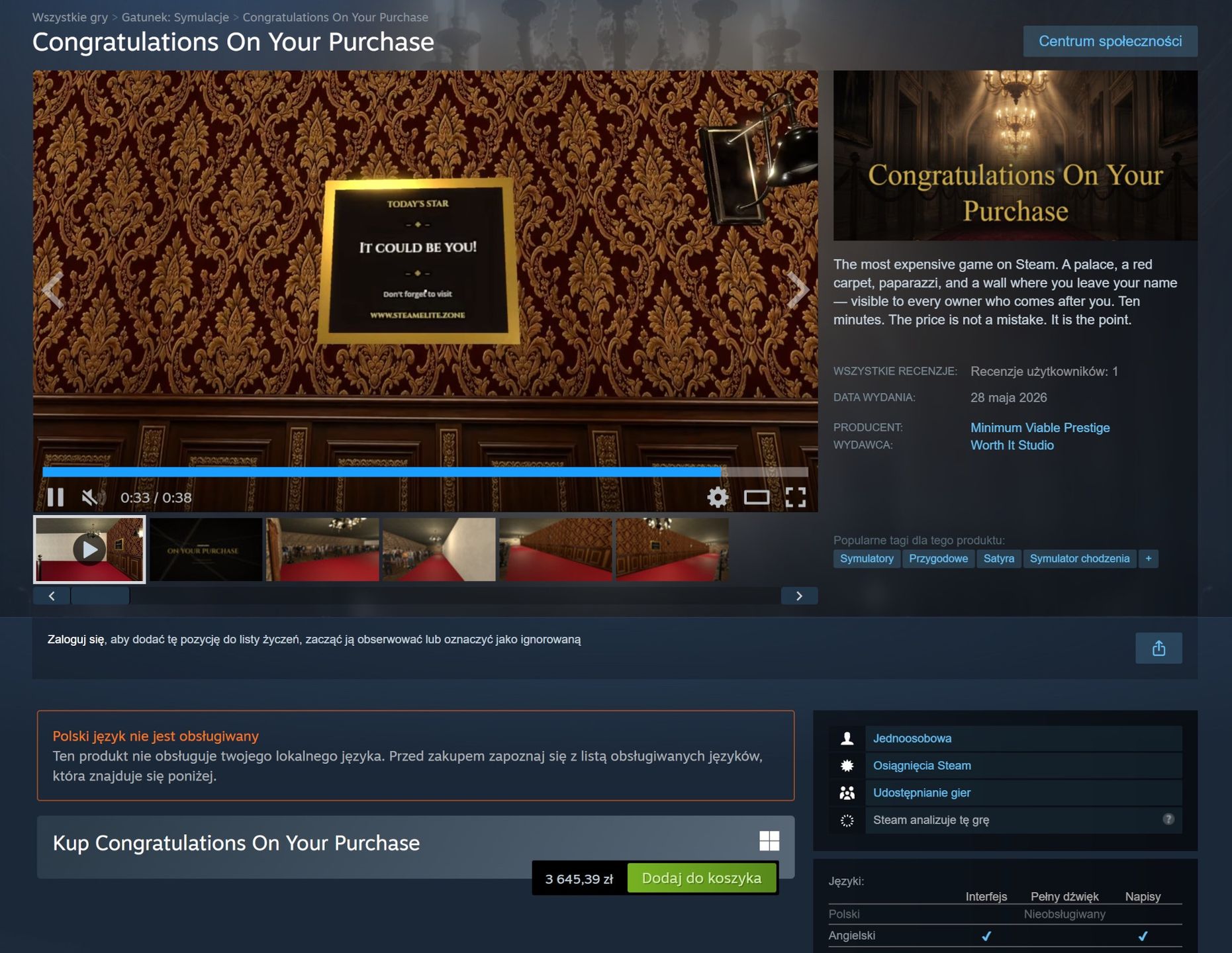Select the Przygodowe tag
This screenshot has height=953, width=1232.
coord(938,559)
